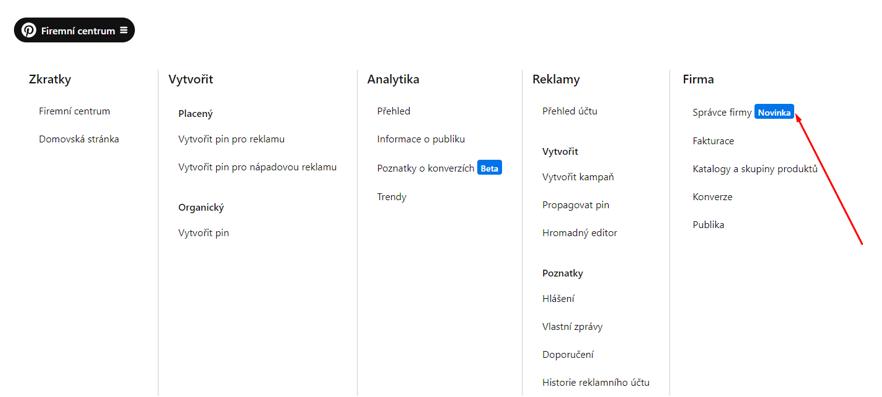View Informace o publiku

pyautogui.click(x=421, y=139)
